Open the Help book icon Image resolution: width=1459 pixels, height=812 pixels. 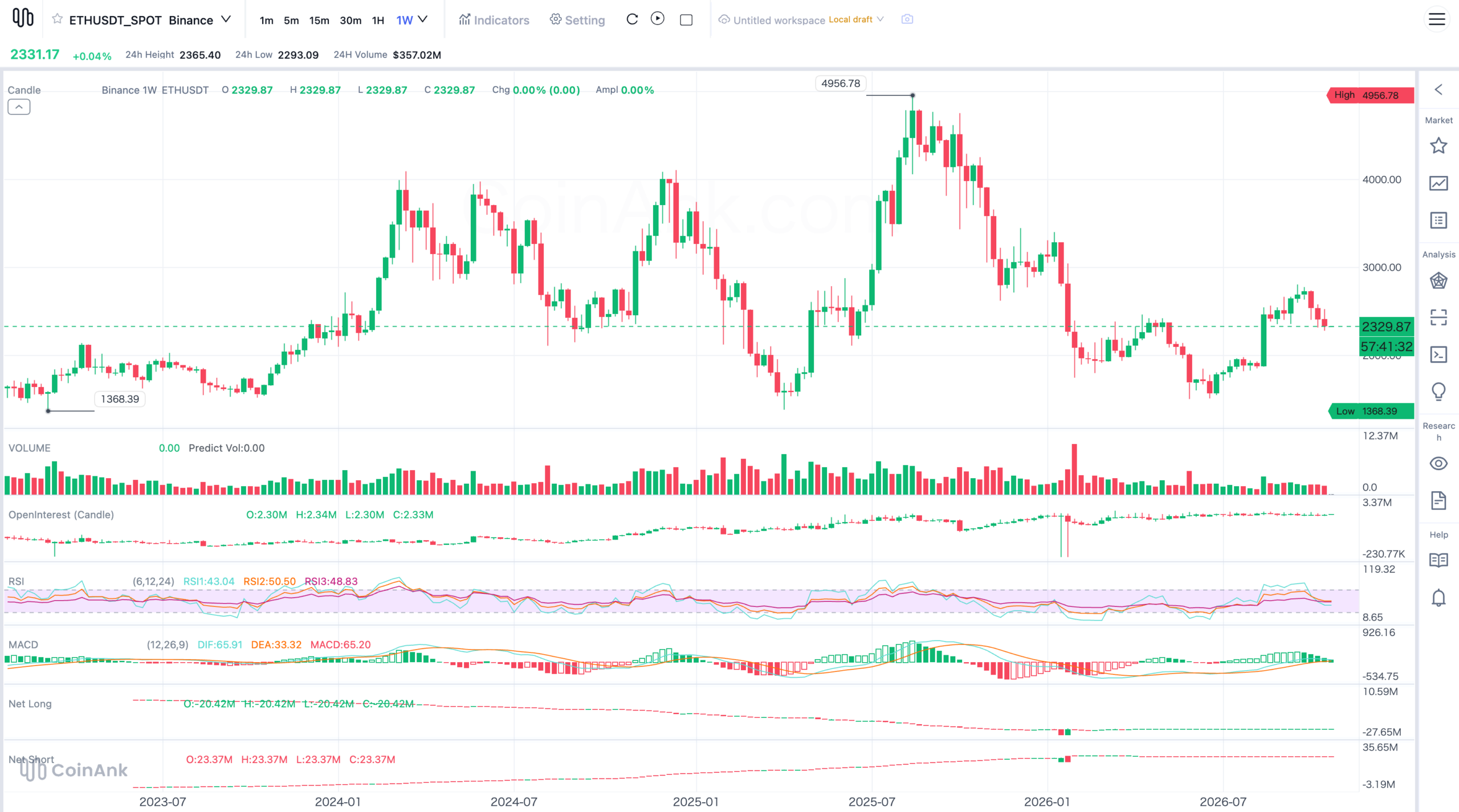(x=1438, y=560)
